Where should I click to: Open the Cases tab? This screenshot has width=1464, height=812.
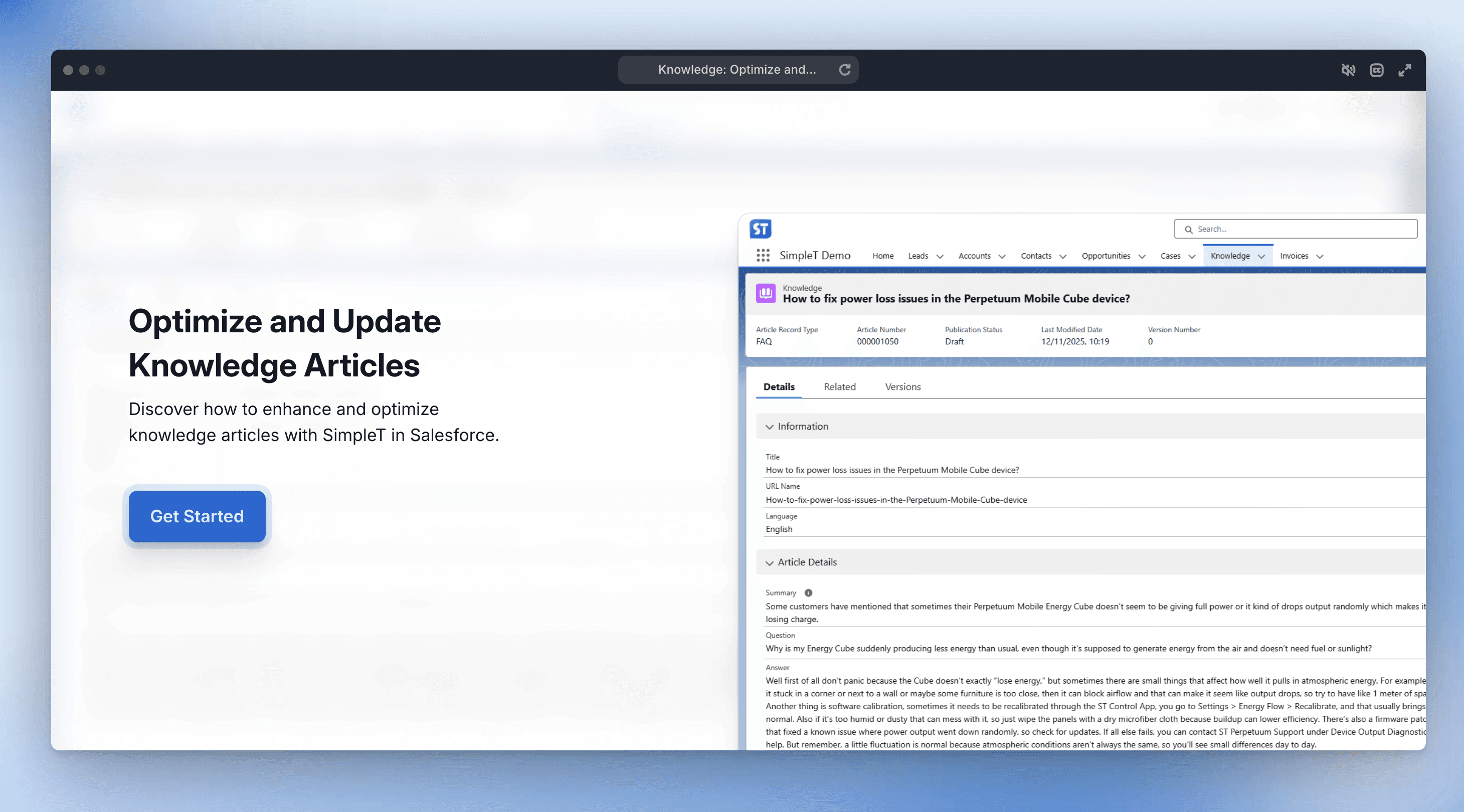[1170, 256]
